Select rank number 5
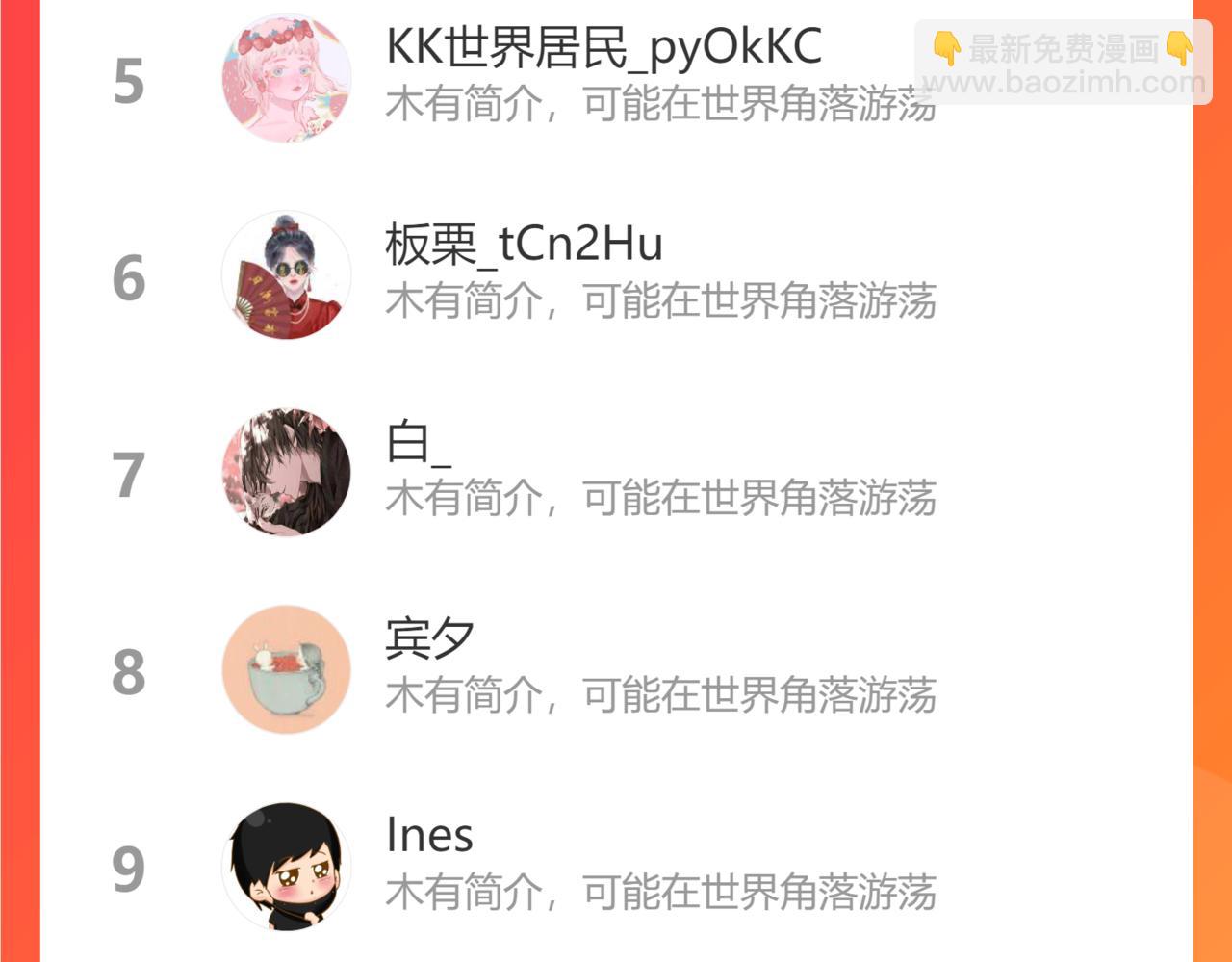 [x=129, y=82]
